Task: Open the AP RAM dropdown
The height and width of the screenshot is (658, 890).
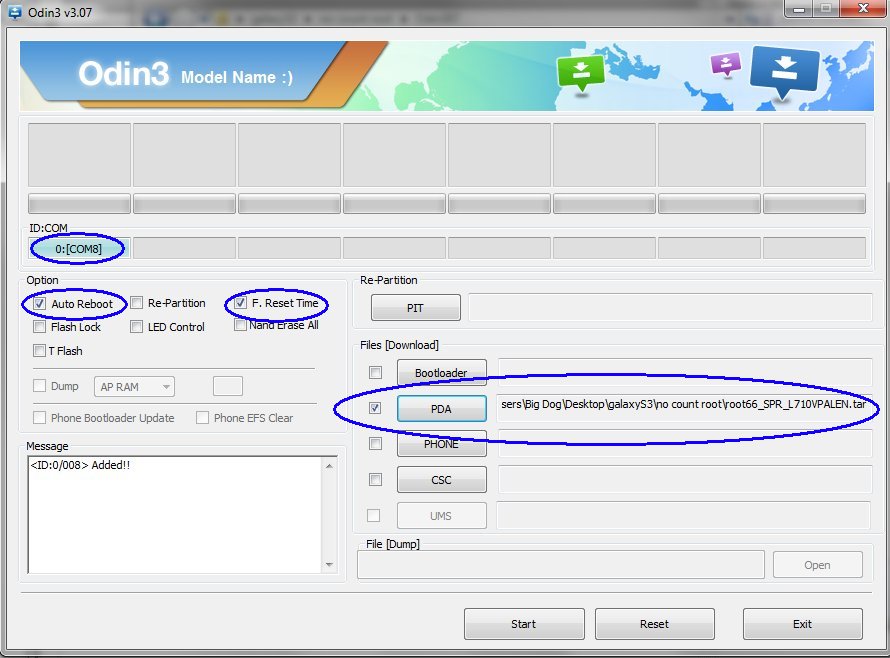Action: (135, 387)
